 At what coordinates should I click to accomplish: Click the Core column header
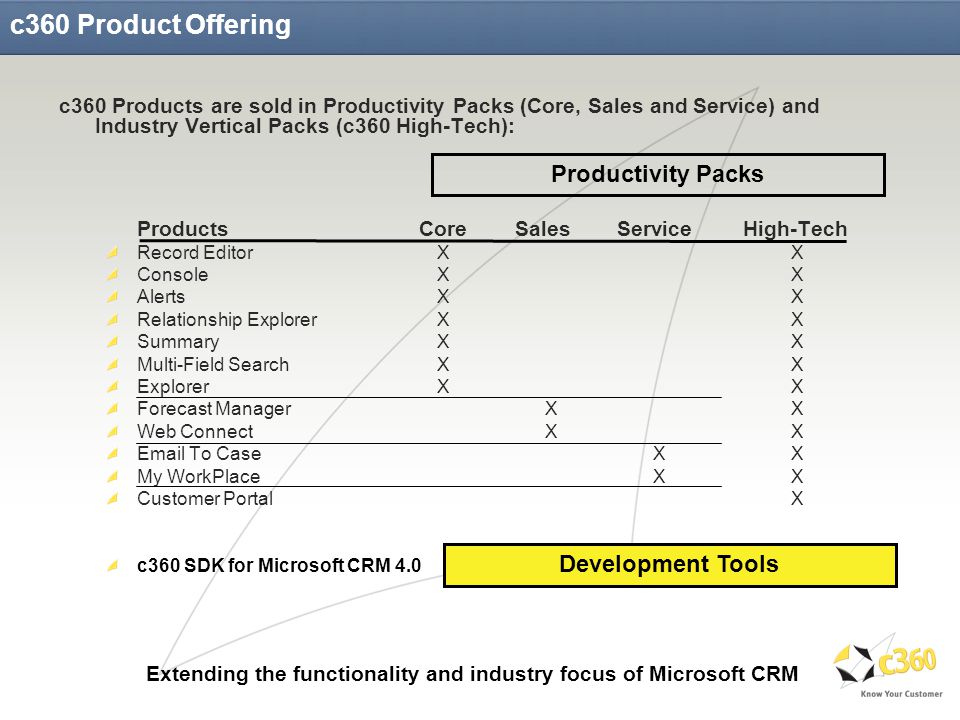[443, 228]
